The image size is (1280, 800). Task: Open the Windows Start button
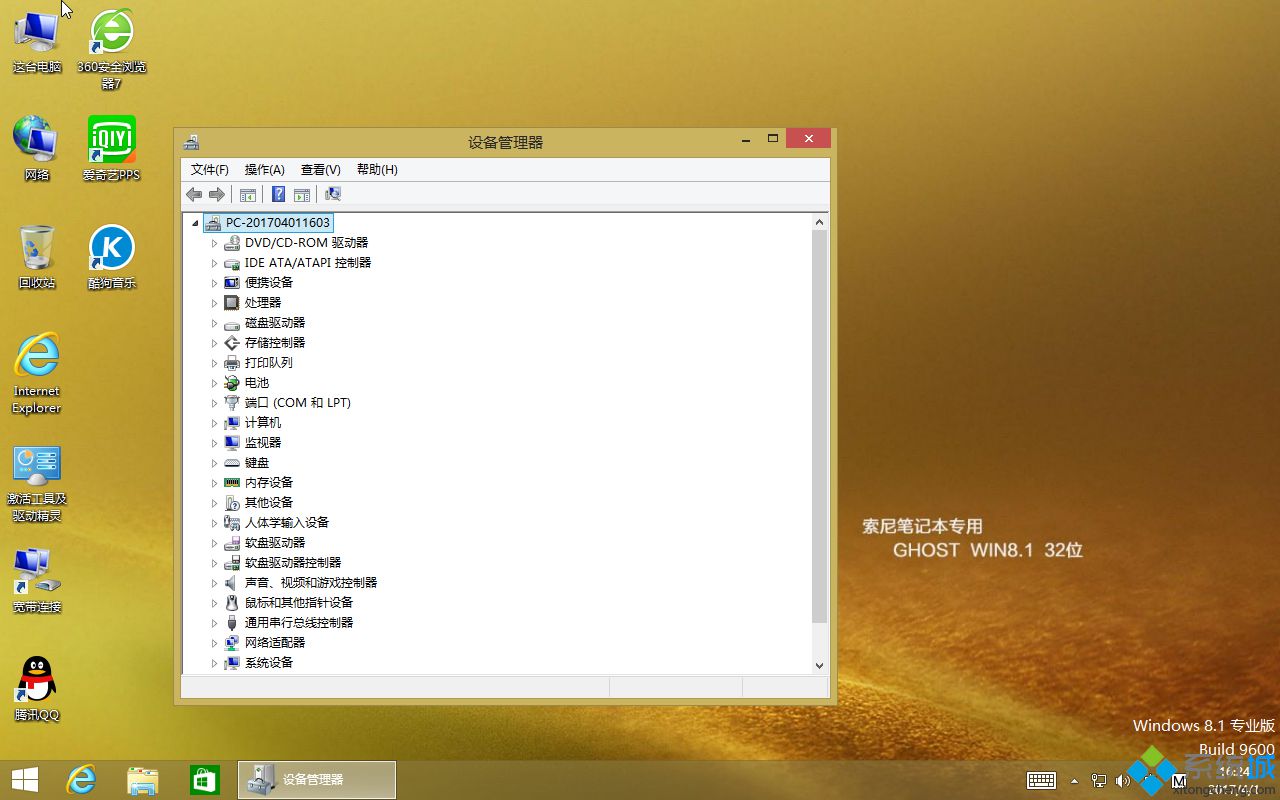point(25,780)
